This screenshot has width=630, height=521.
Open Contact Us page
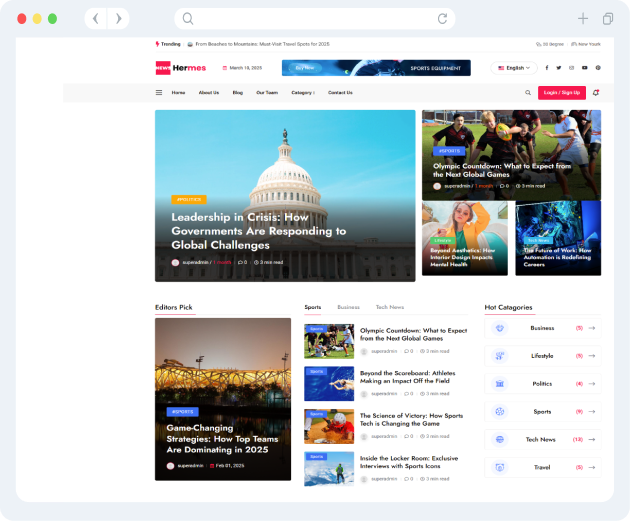340,93
